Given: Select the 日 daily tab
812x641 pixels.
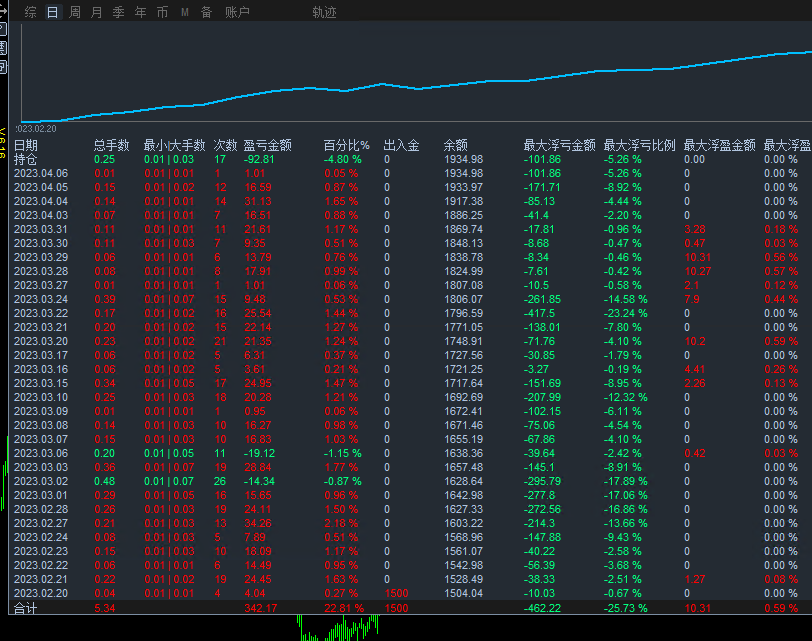Looking at the screenshot, I should point(52,12).
